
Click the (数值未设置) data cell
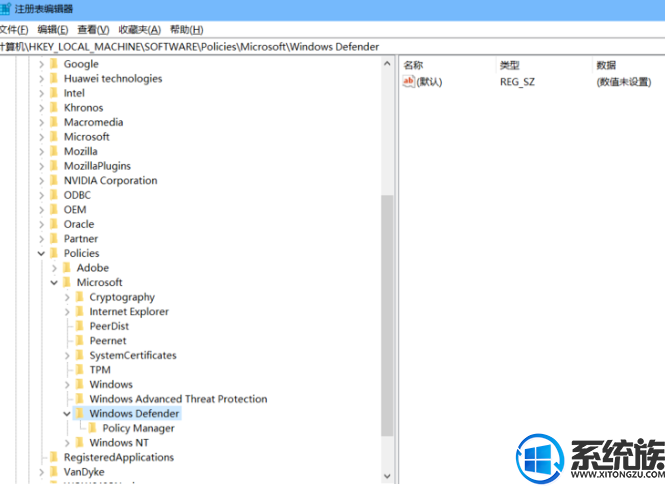click(623, 82)
